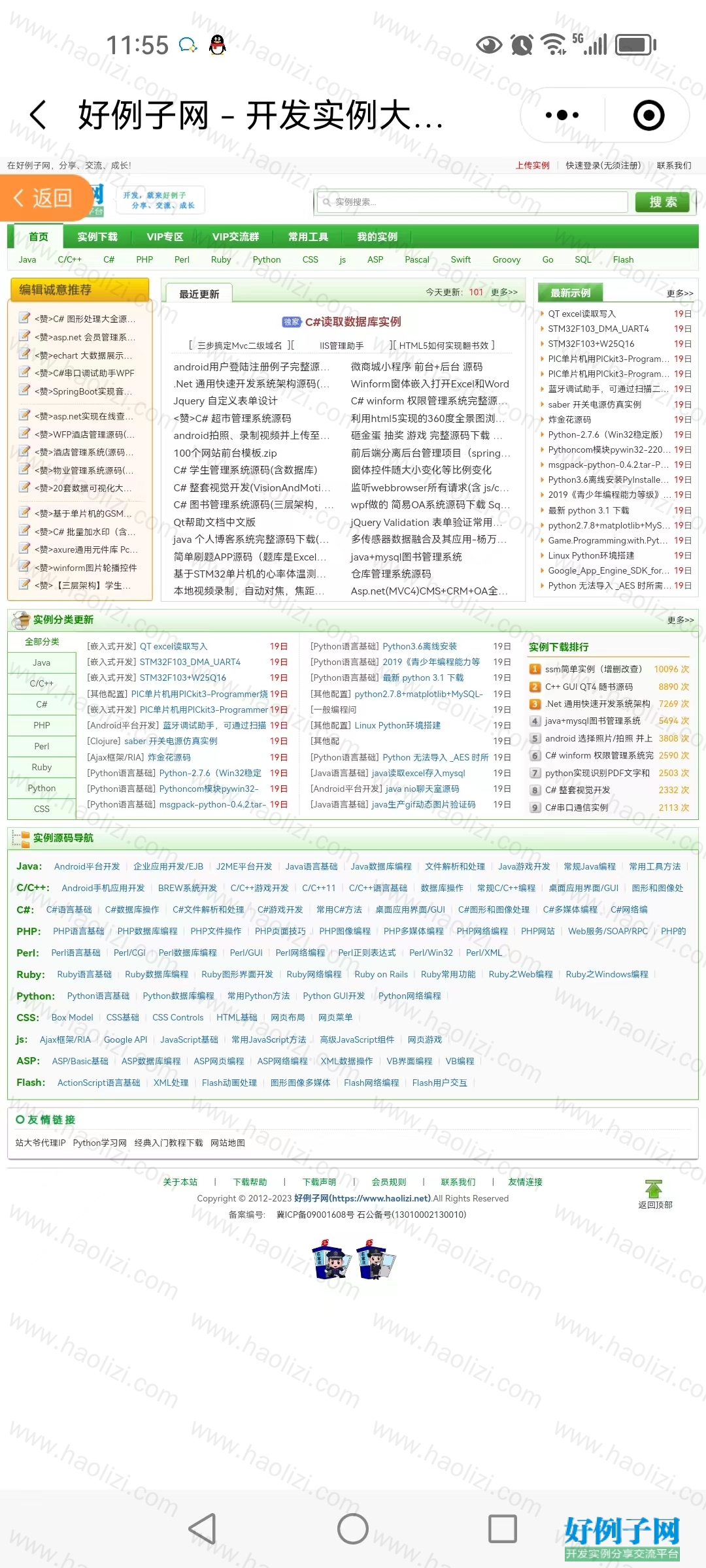
Task: Tap the Android back triangle navigation icon
Action: [202, 1529]
